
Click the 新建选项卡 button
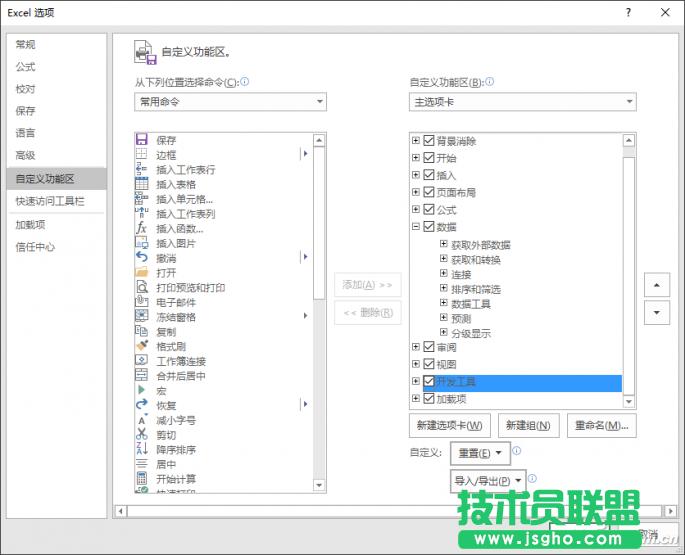point(449,426)
